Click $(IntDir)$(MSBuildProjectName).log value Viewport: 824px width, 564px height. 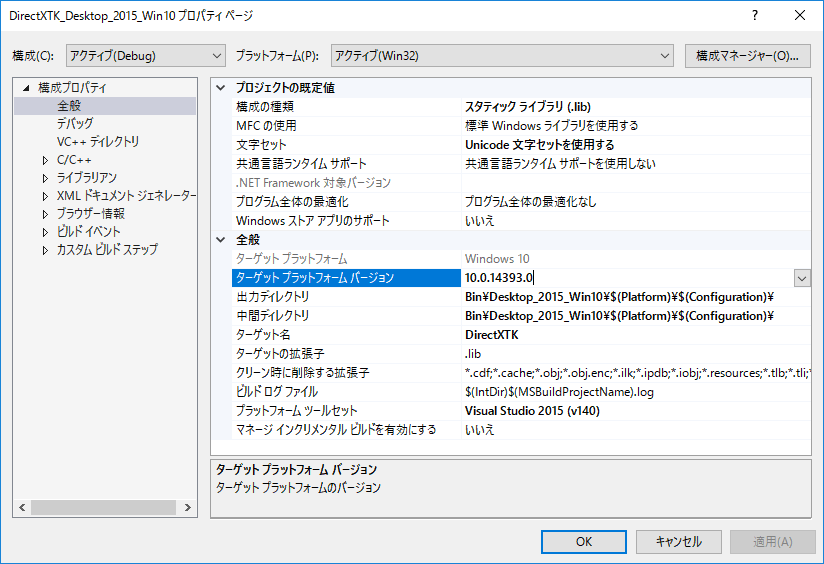[x=559, y=392]
